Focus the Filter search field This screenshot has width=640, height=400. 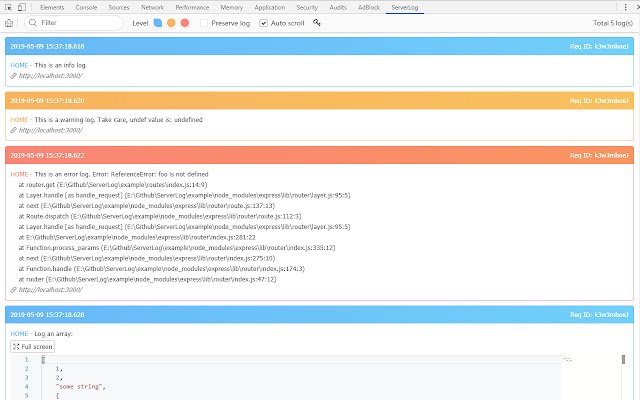pyautogui.click(x=74, y=23)
